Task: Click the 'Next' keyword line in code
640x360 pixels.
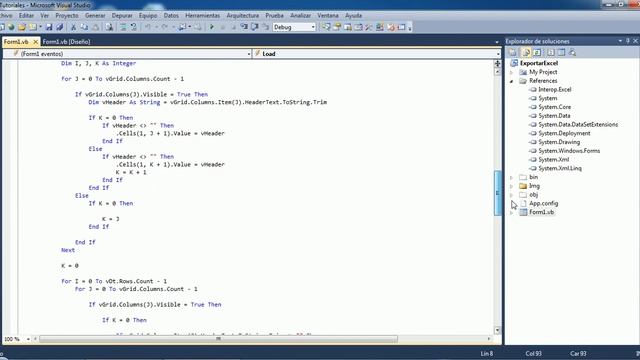Action: pyautogui.click(x=68, y=250)
